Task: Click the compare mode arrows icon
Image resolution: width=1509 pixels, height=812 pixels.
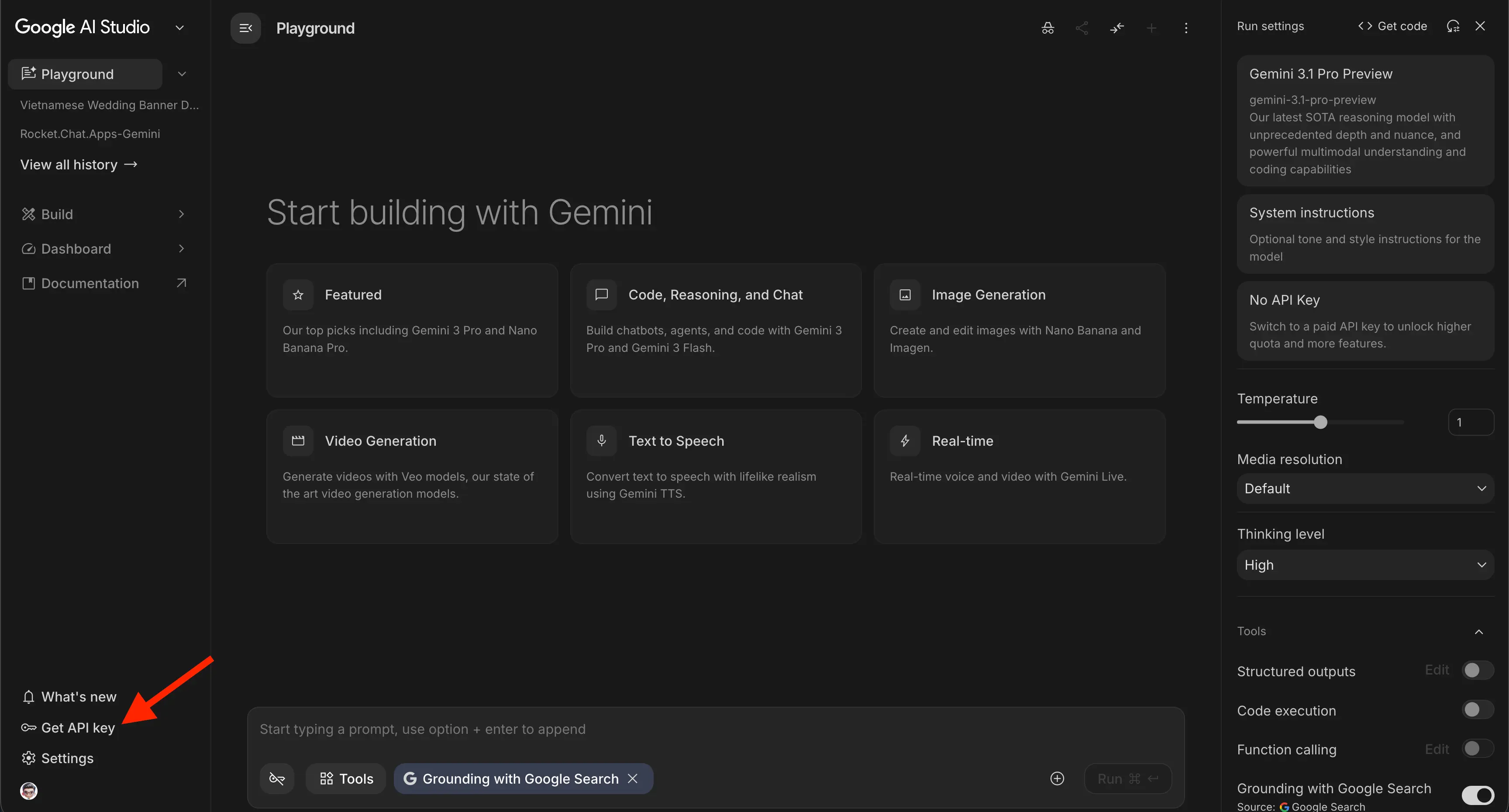Action: (x=1116, y=28)
